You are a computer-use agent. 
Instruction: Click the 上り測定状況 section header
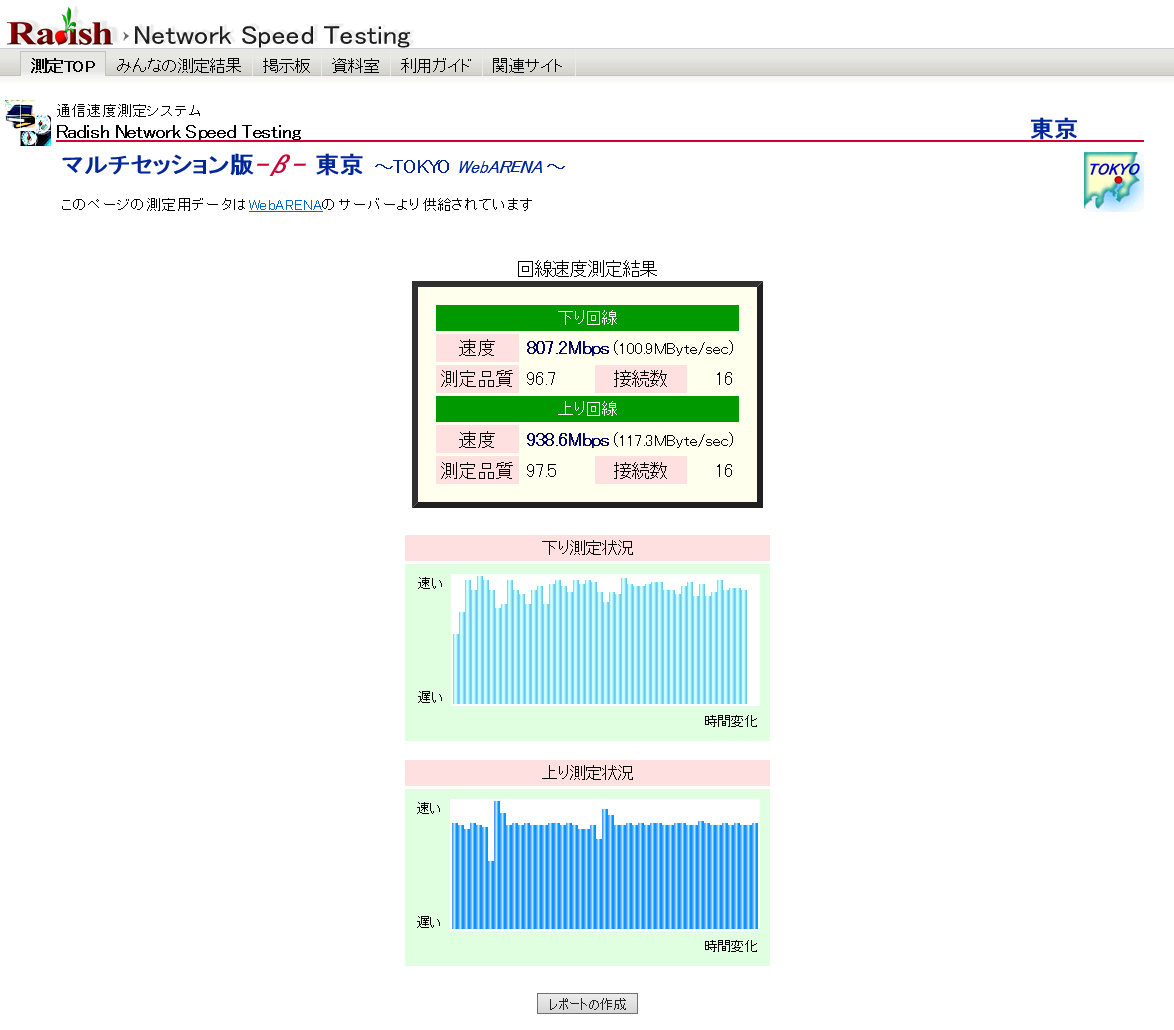pos(587,773)
